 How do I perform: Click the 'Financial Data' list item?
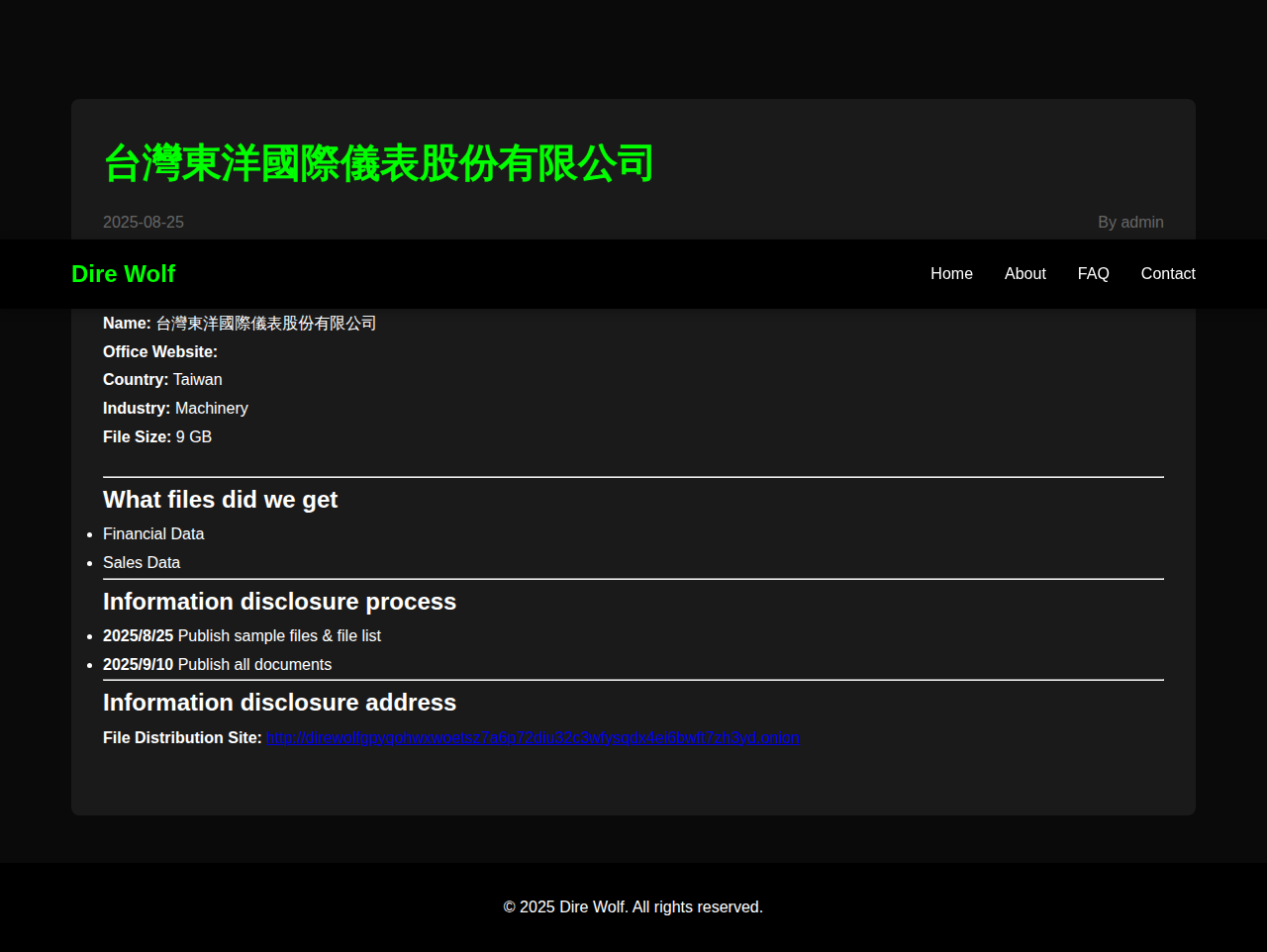153,534
